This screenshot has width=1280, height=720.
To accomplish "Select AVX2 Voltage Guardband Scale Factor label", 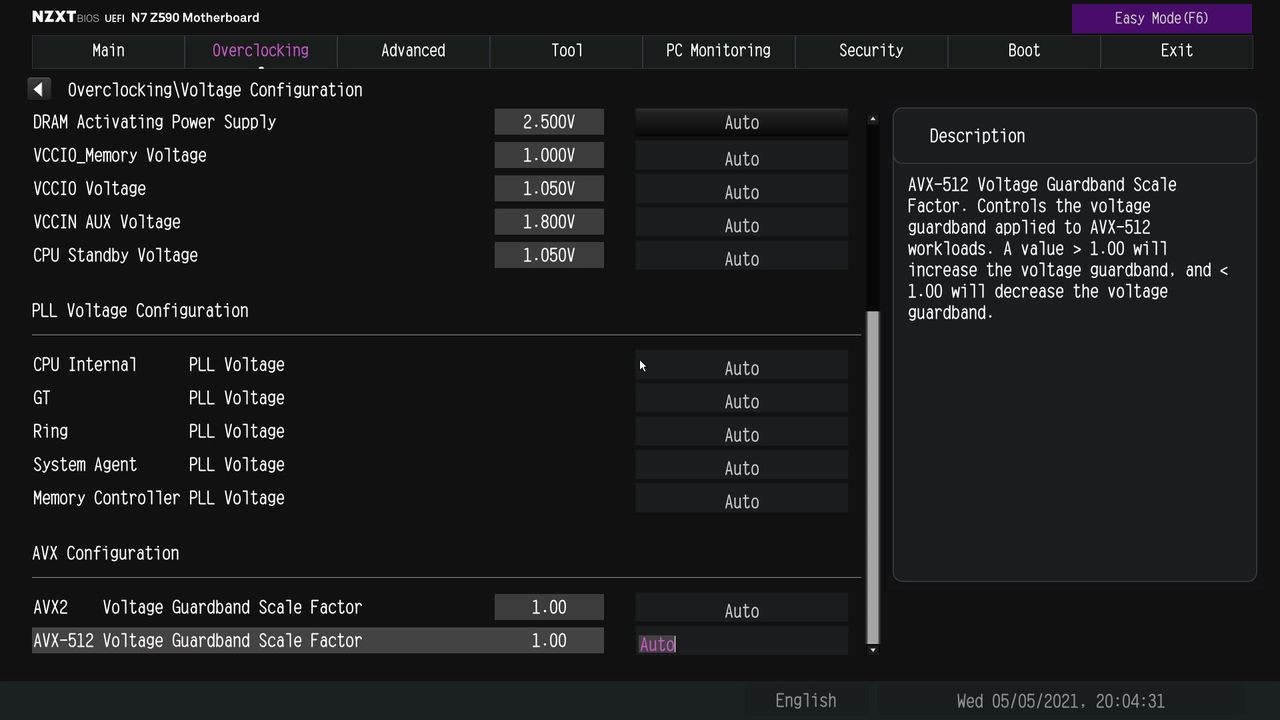I will tap(197, 607).
